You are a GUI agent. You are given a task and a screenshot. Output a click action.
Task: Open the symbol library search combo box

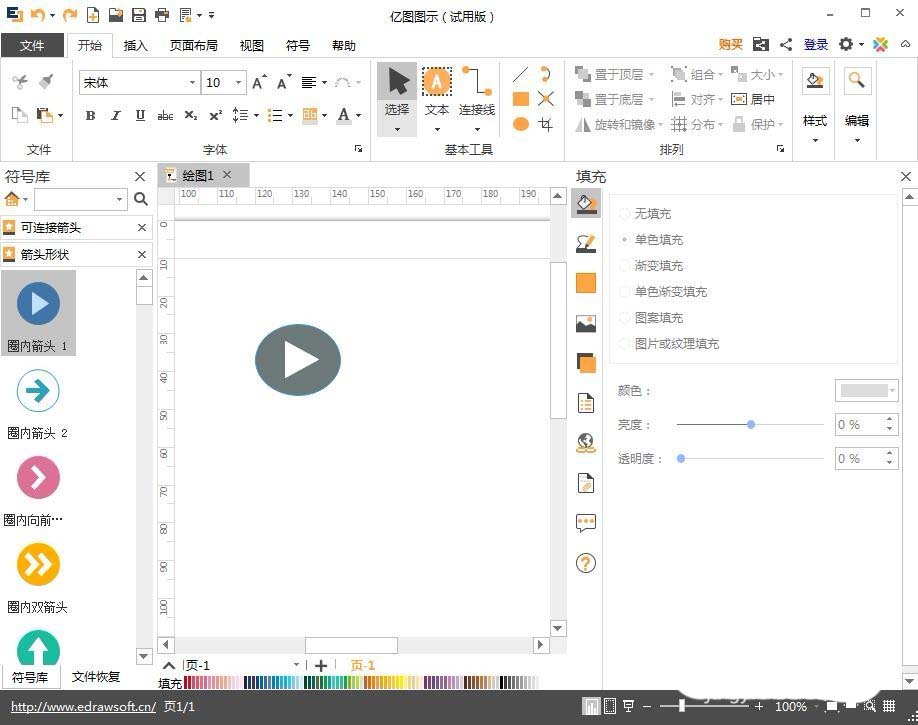point(81,199)
